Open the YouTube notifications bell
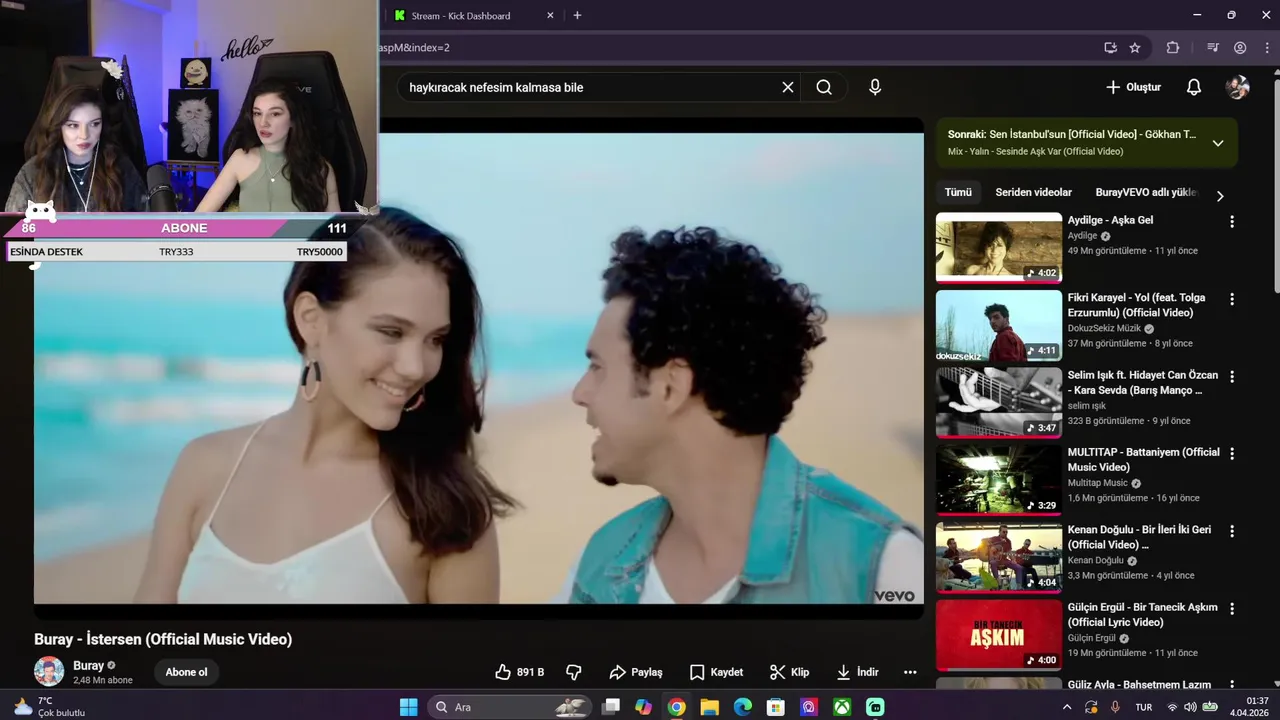Image resolution: width=1280 pixels, height=720 pixels. 1193,87
